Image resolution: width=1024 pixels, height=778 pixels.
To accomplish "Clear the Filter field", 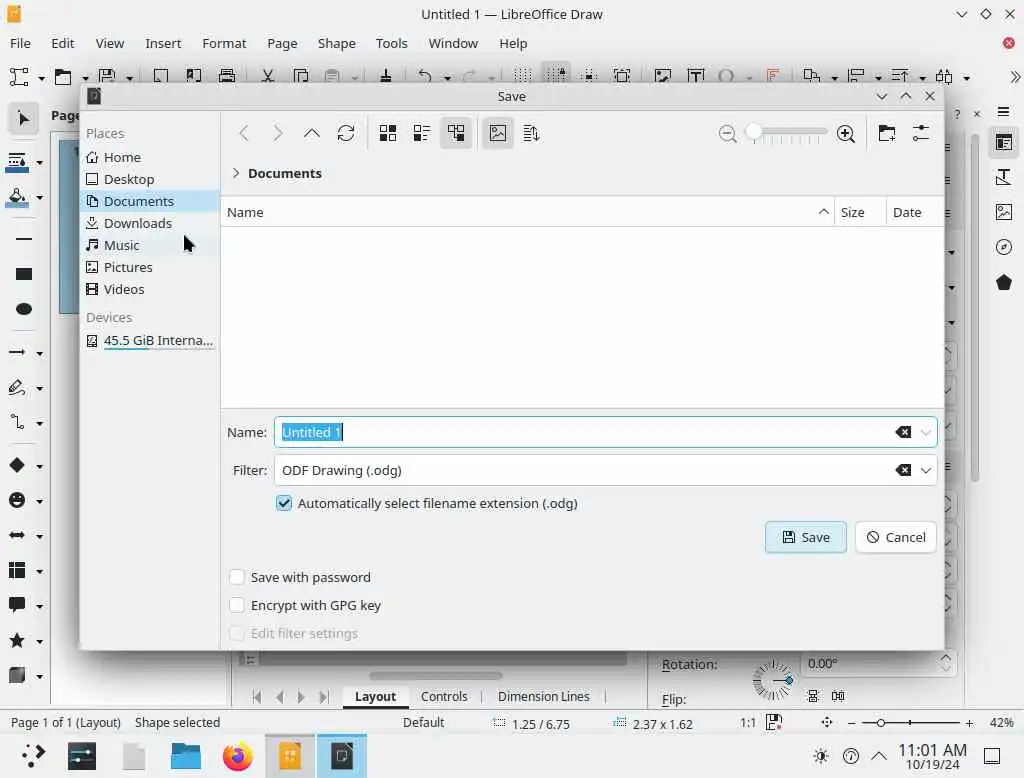I will [903, 470].
